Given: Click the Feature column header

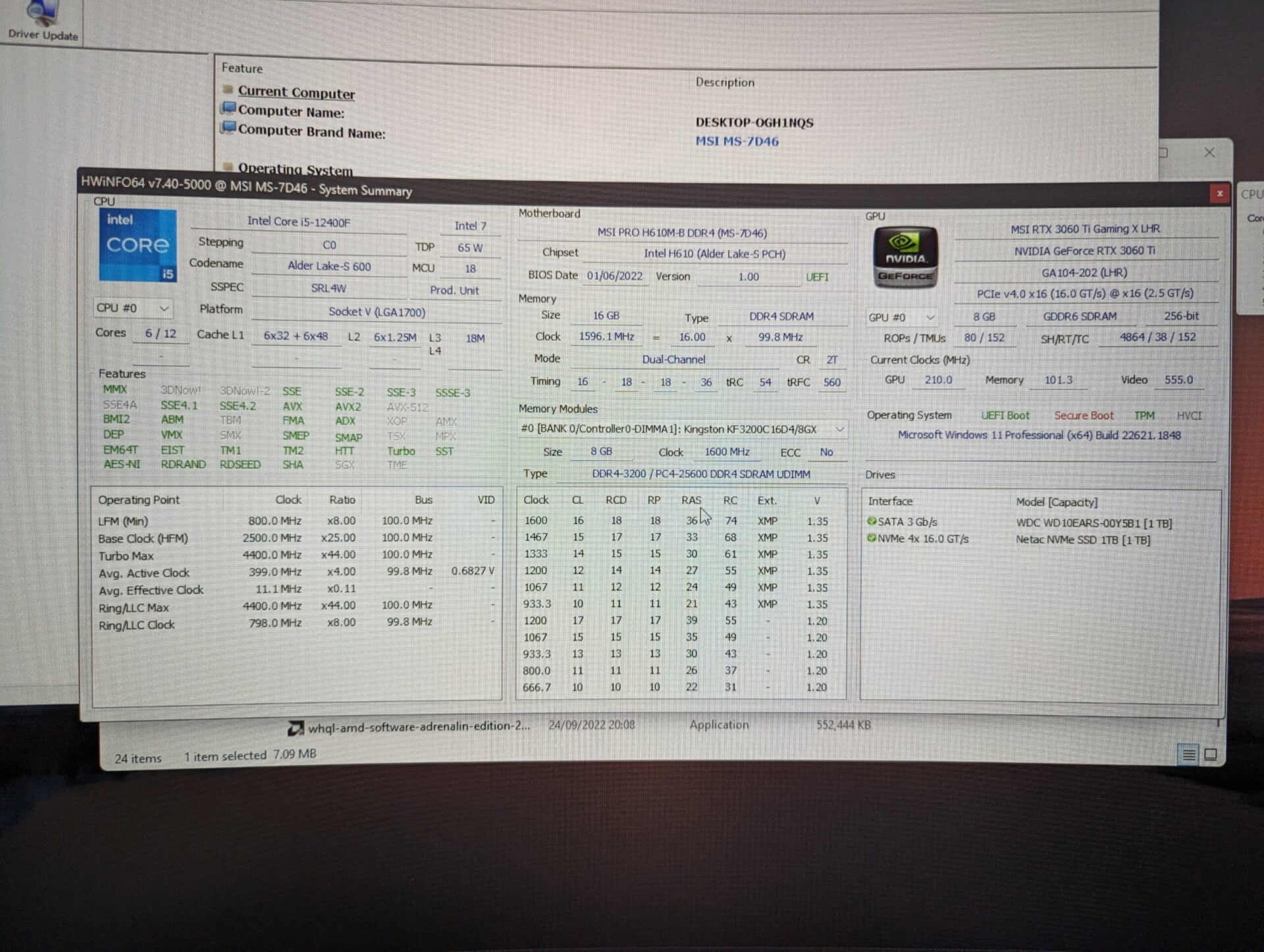Looking at the screenshot, I should [x=242, y=68].
